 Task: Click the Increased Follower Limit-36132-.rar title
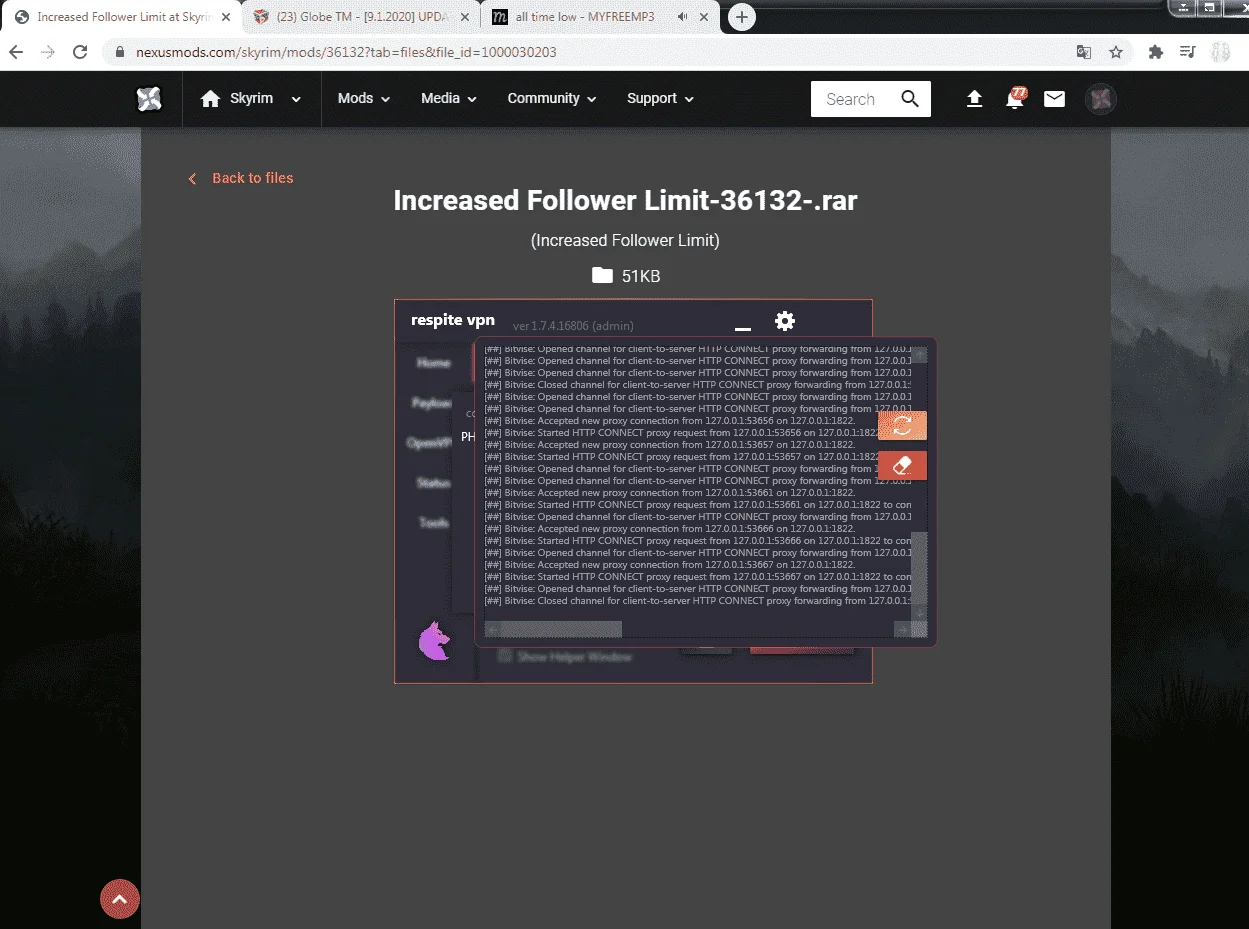625,200
